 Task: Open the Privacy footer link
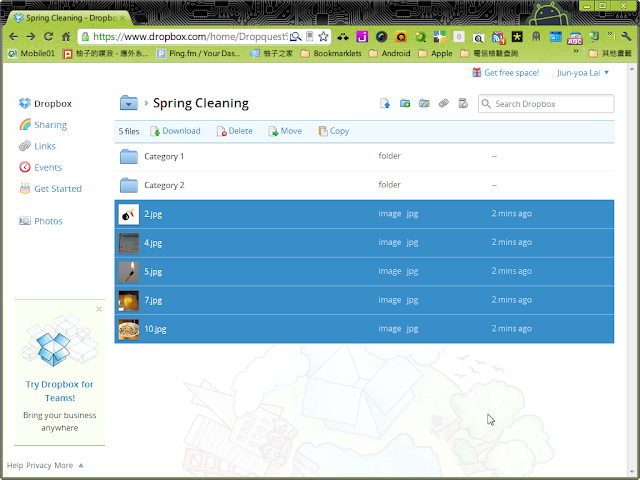[39, 465]
